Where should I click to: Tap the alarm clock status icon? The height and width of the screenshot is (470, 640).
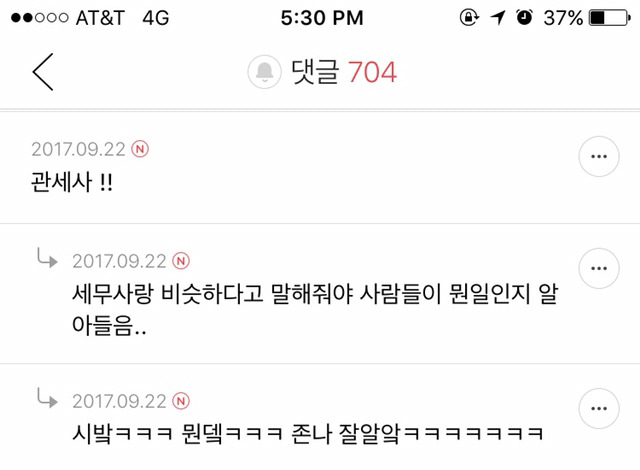(524, 18)
